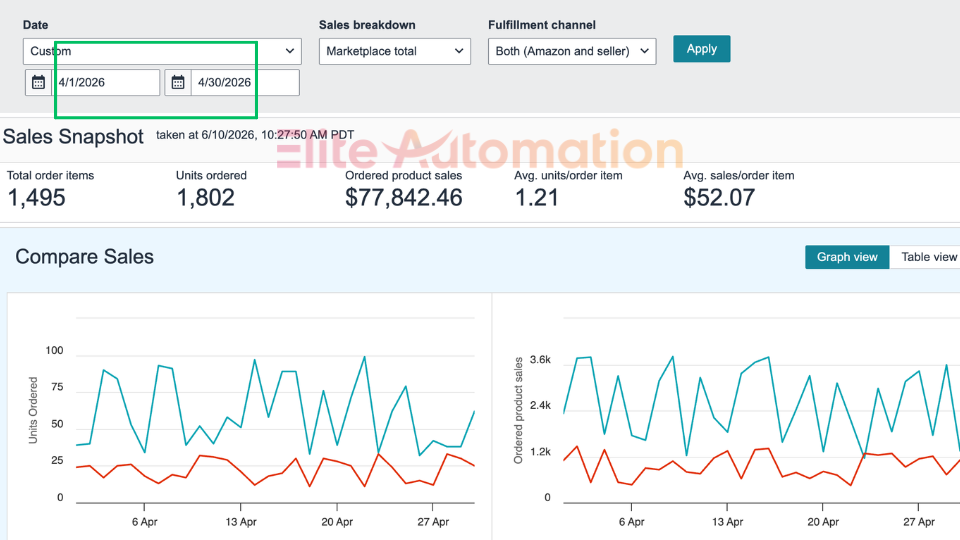
Task: Select the Total order items value 1,495
Action: click(x=36, y=198)
